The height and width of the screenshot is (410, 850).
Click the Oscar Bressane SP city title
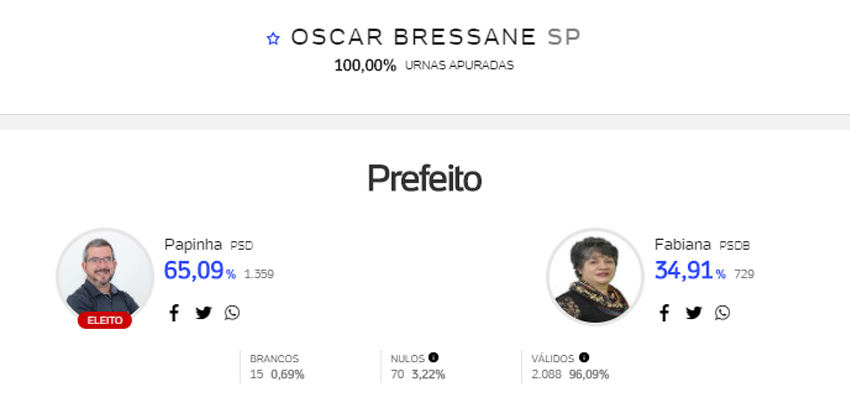(x=436, y=37)
